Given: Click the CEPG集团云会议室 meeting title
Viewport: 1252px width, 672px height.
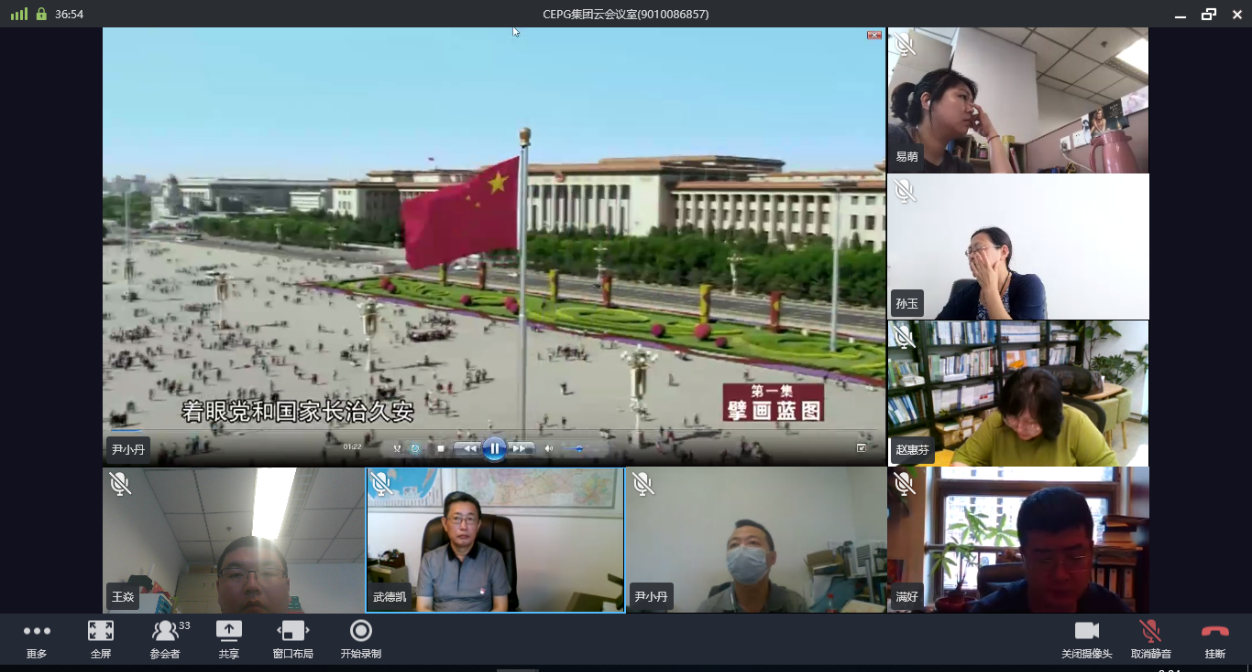Looking at the screenshot, I should pyautogui.click(x=625, y=14).
